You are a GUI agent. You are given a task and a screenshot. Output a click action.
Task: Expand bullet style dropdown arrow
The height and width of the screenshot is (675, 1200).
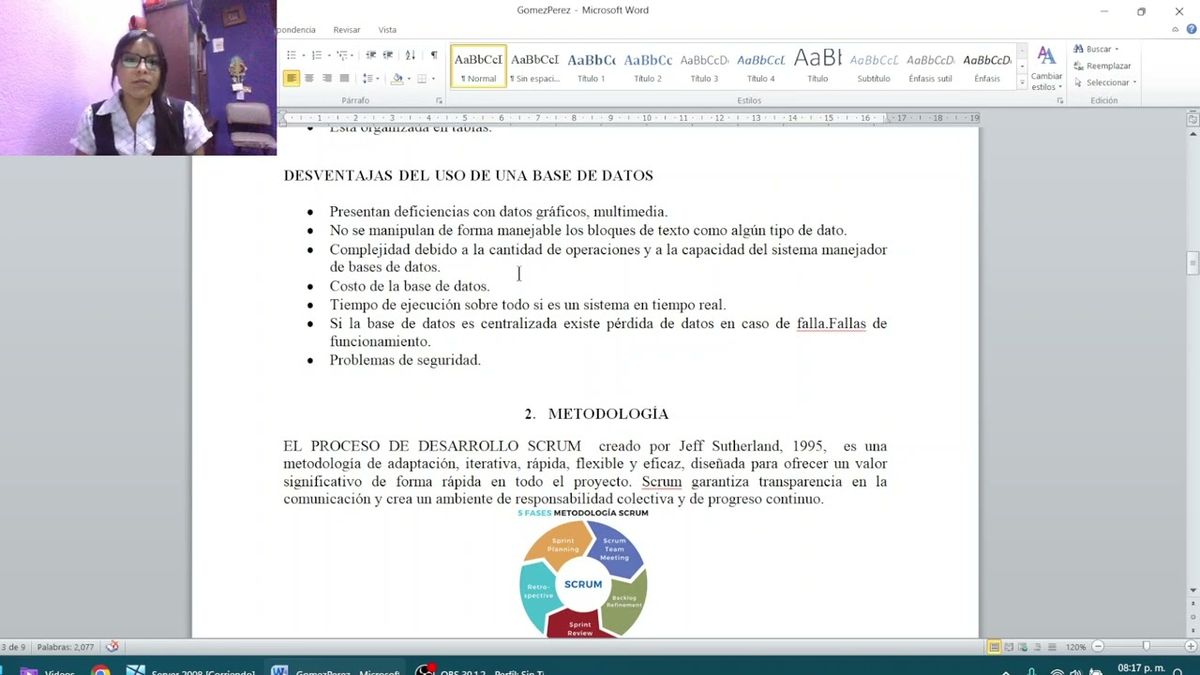click(x=304, y=55)
